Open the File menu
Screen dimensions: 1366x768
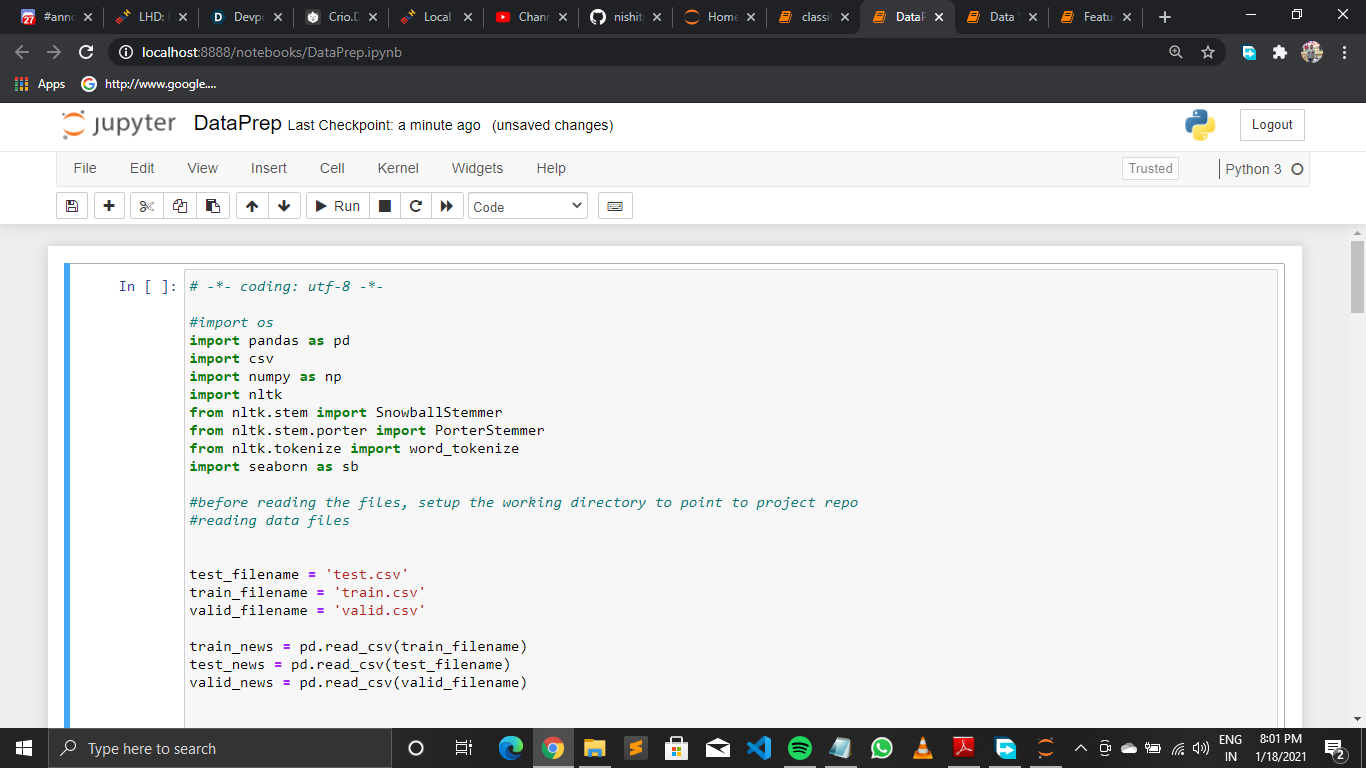coord(85,168)
